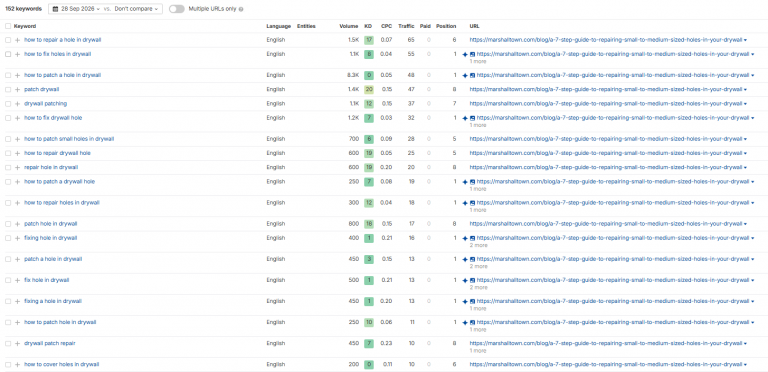Expand URL caret in 'patch drywall' row

[x=745, y=90]
